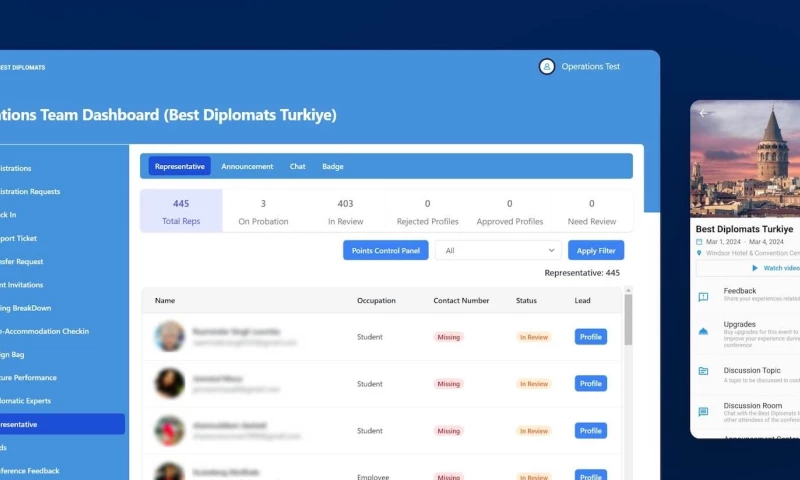Click the Representative: 445 count text
Viewport: 800px width, 480px height.
pos(582,273)
